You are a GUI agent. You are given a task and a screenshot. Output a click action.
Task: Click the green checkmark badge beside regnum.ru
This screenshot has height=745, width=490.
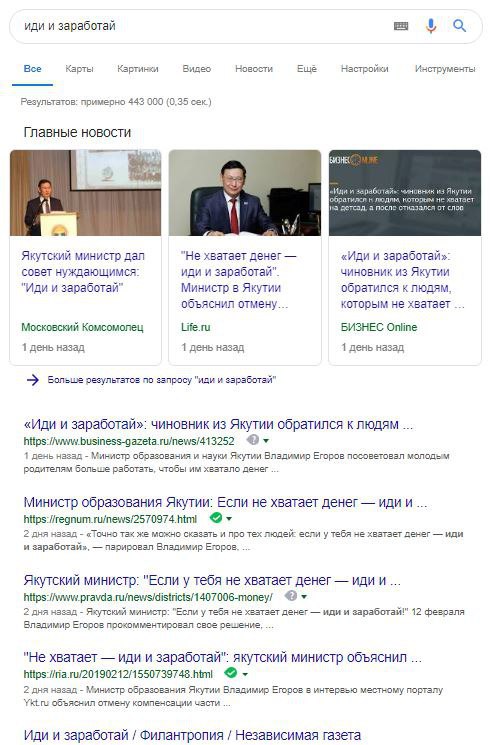(216, 517)
